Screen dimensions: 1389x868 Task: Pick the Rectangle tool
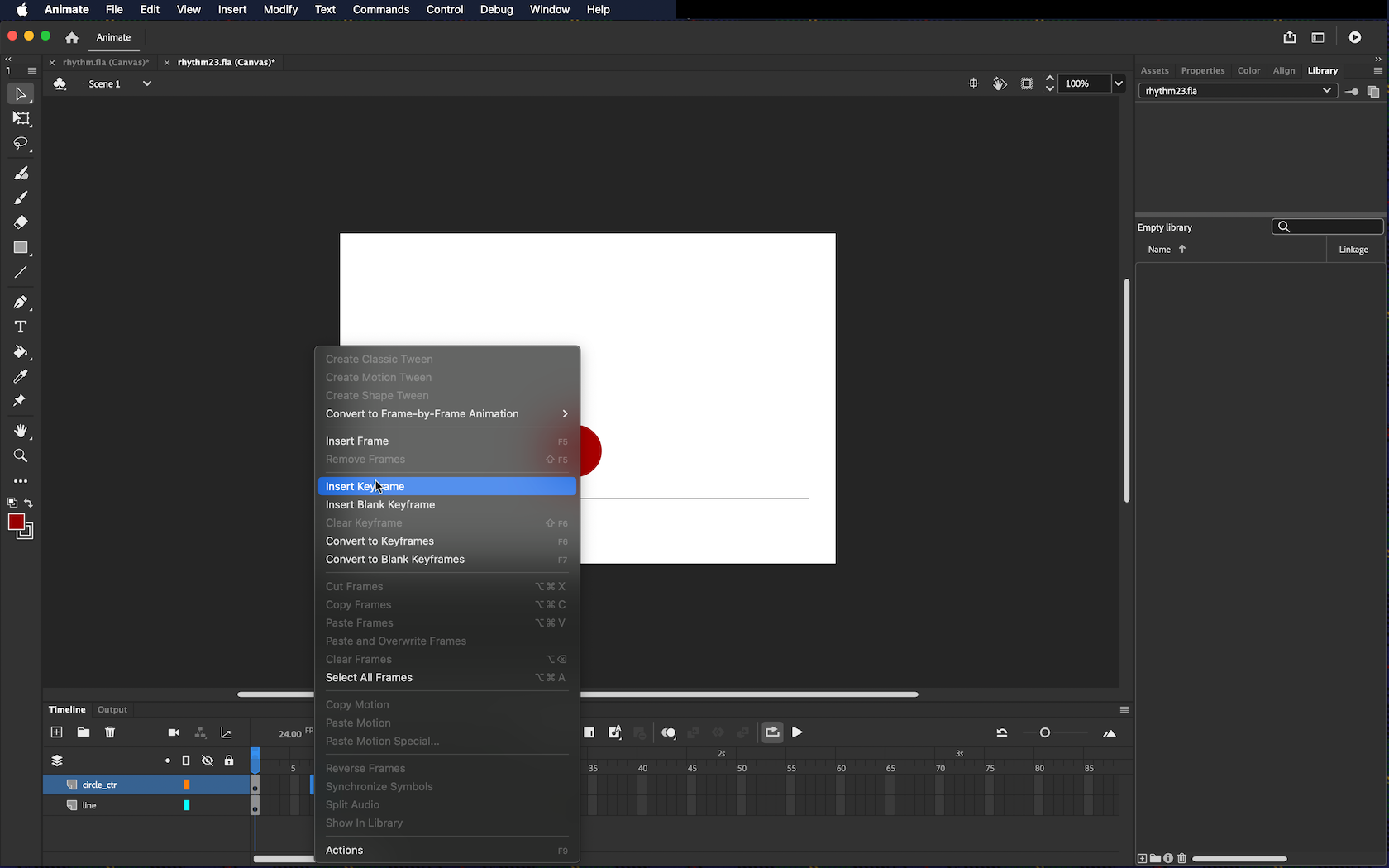point(21,248)
